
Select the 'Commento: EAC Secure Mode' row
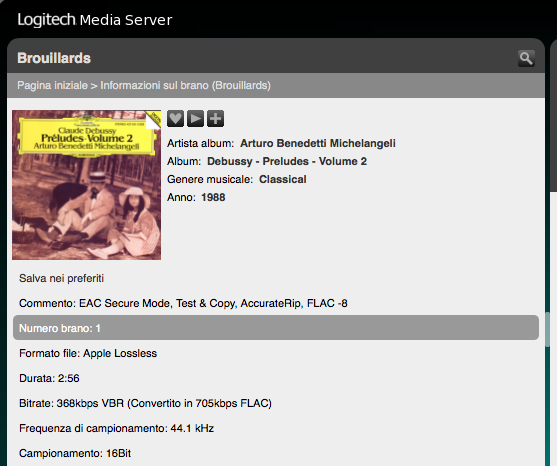pyautogui.click(x=276, y=303)
